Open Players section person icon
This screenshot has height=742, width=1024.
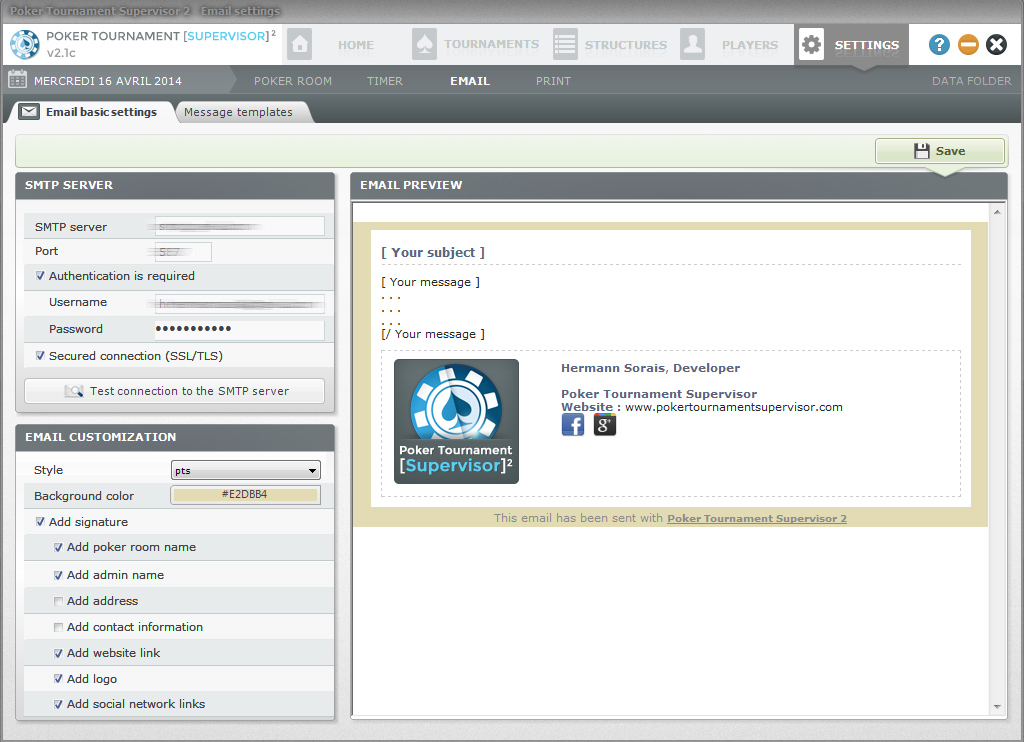coord(693,45)
